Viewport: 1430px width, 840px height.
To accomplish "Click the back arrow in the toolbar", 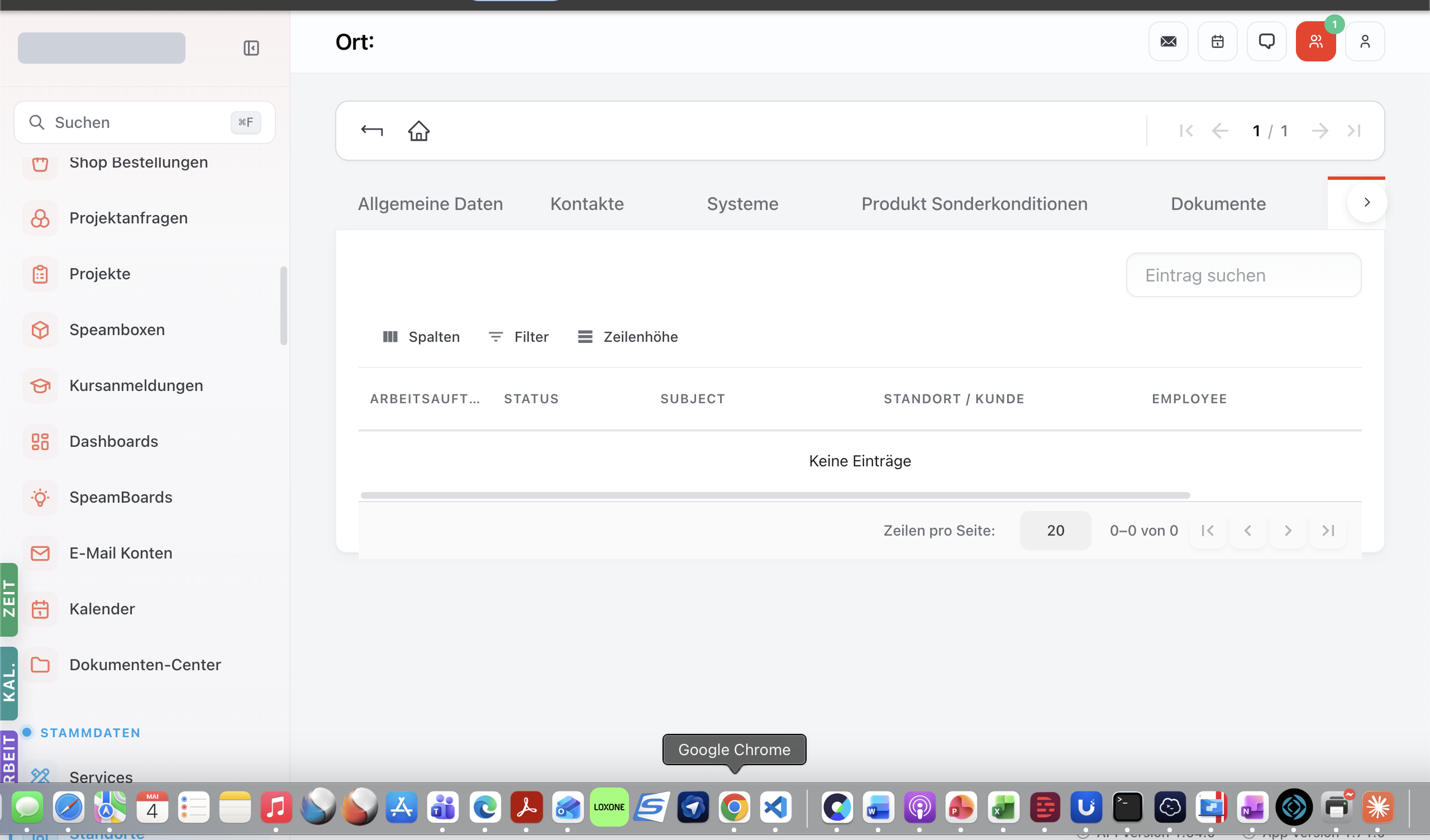I will point(371,131).
